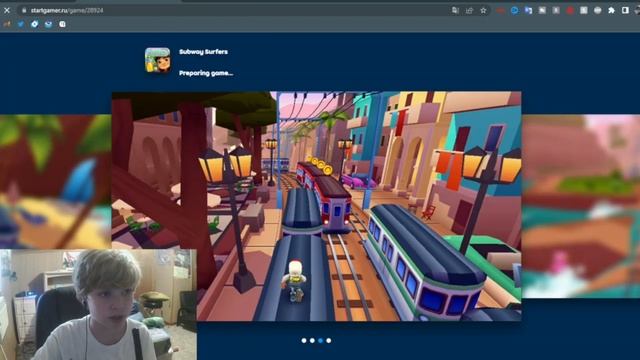640x360 pixels.
Task: Select the blurred previous slide on left
Action: 56,182
